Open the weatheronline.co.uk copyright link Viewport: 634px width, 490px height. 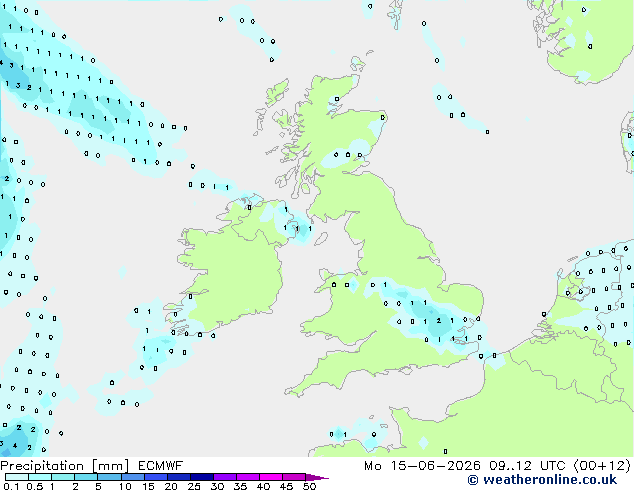coord(542,480)
